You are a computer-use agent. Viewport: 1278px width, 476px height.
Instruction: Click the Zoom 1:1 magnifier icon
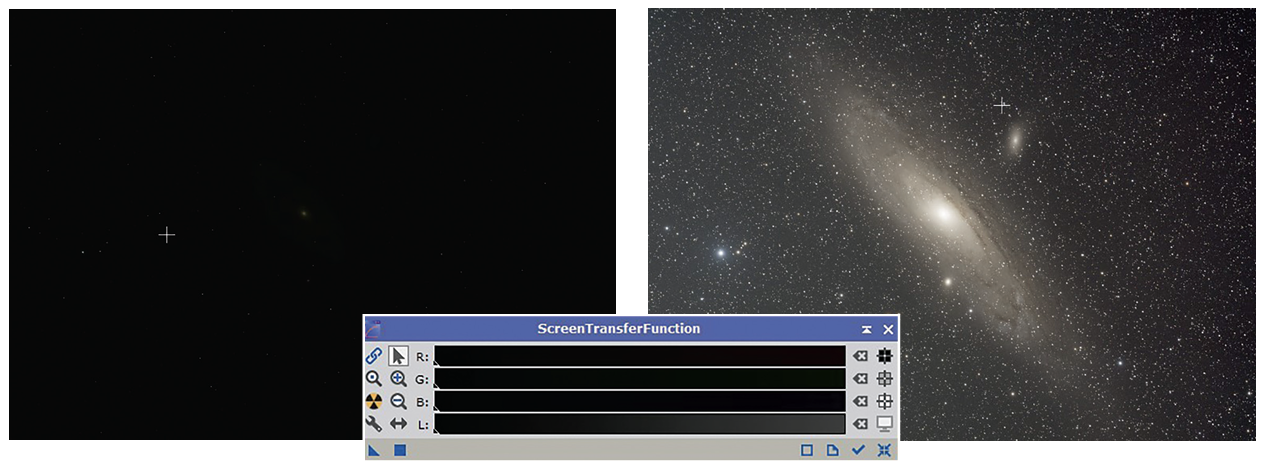point(374,379)
